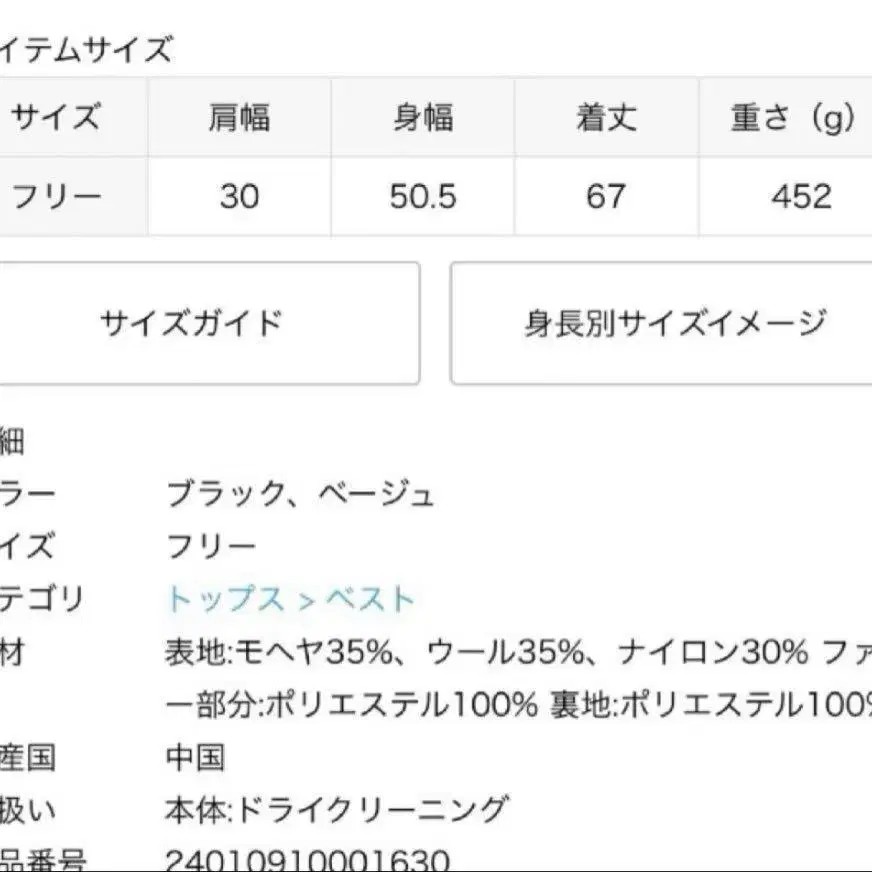
Task: Click the 身幅 table header
Action: (423, 118)
